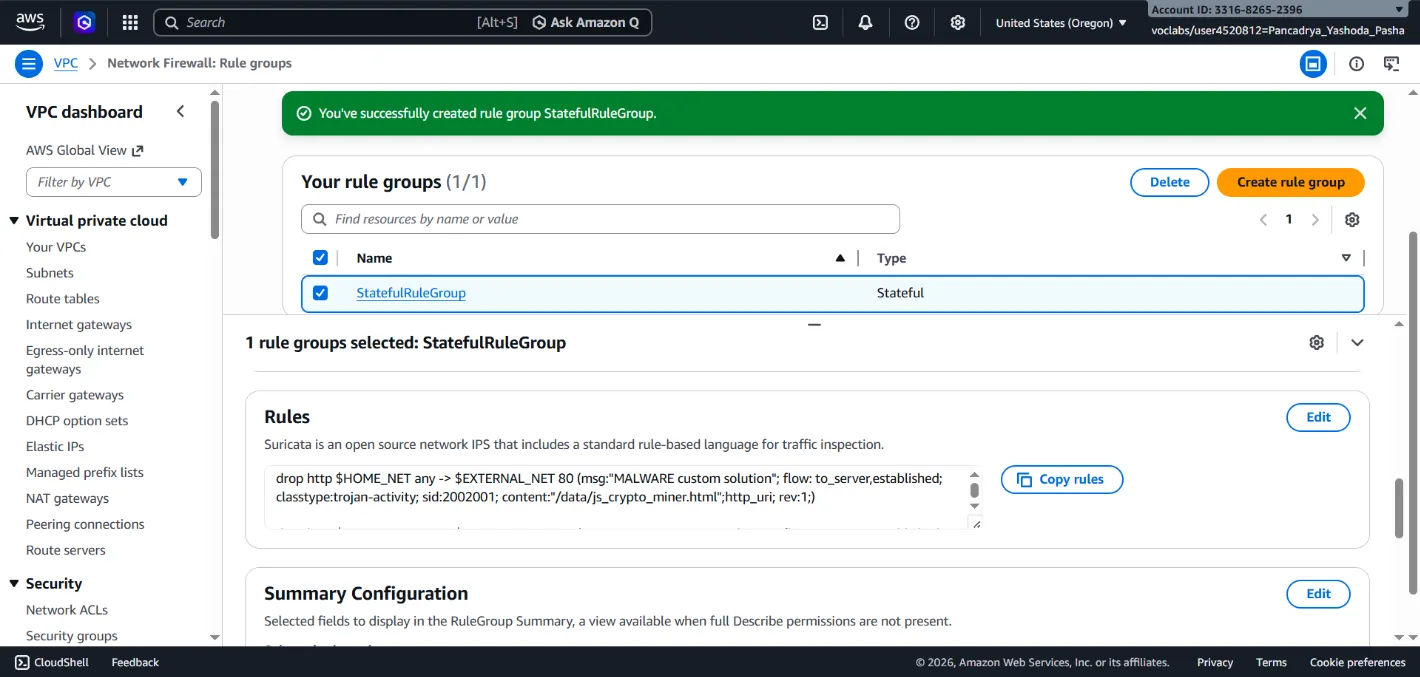Screen dimensions: 1420x677
Task: Open rule groups table preferences gear
Action: [1352, 219]
